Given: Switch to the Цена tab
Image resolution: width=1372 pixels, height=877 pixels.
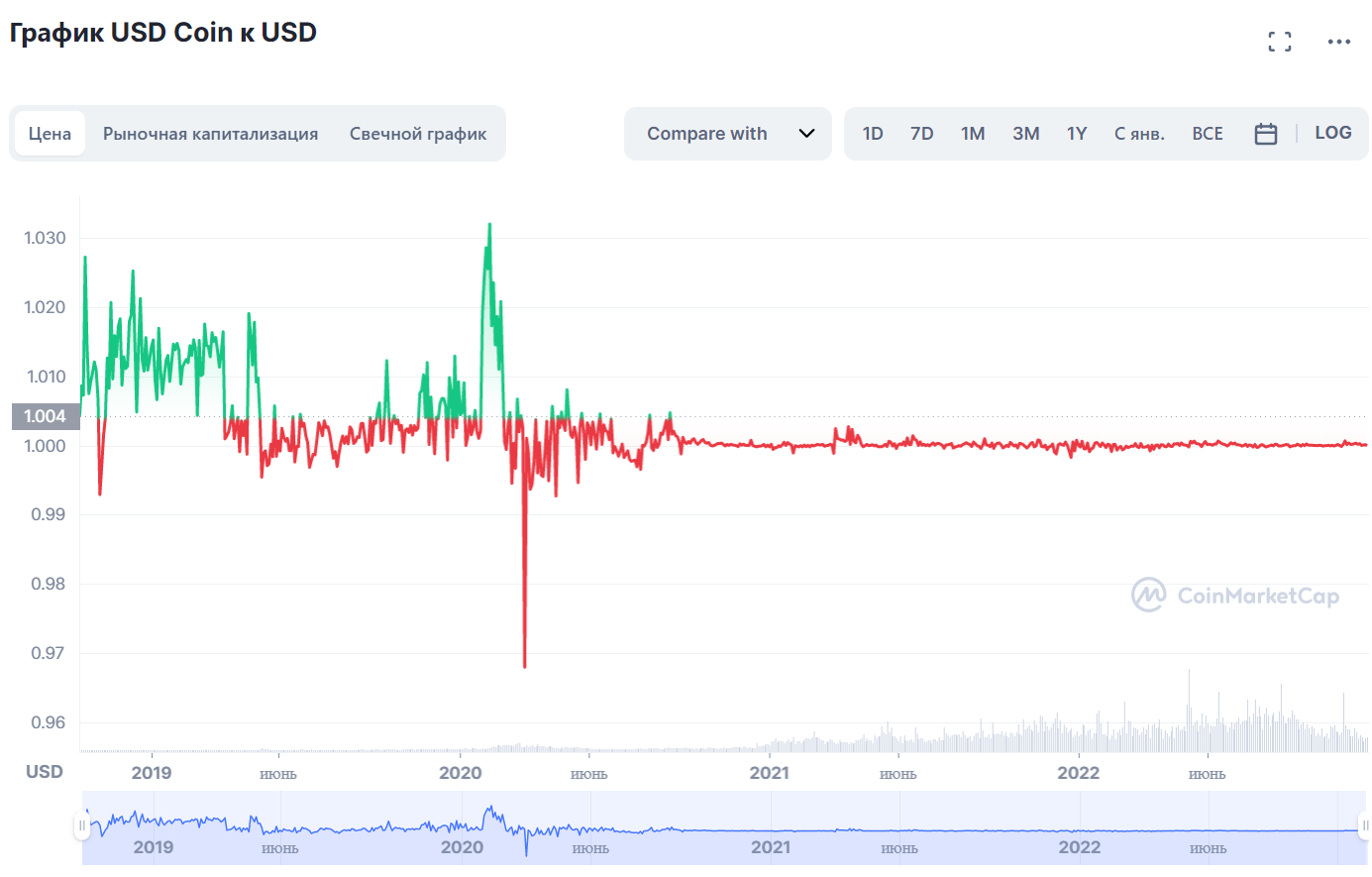Looking at the screenshot, I should click(50, 134).
